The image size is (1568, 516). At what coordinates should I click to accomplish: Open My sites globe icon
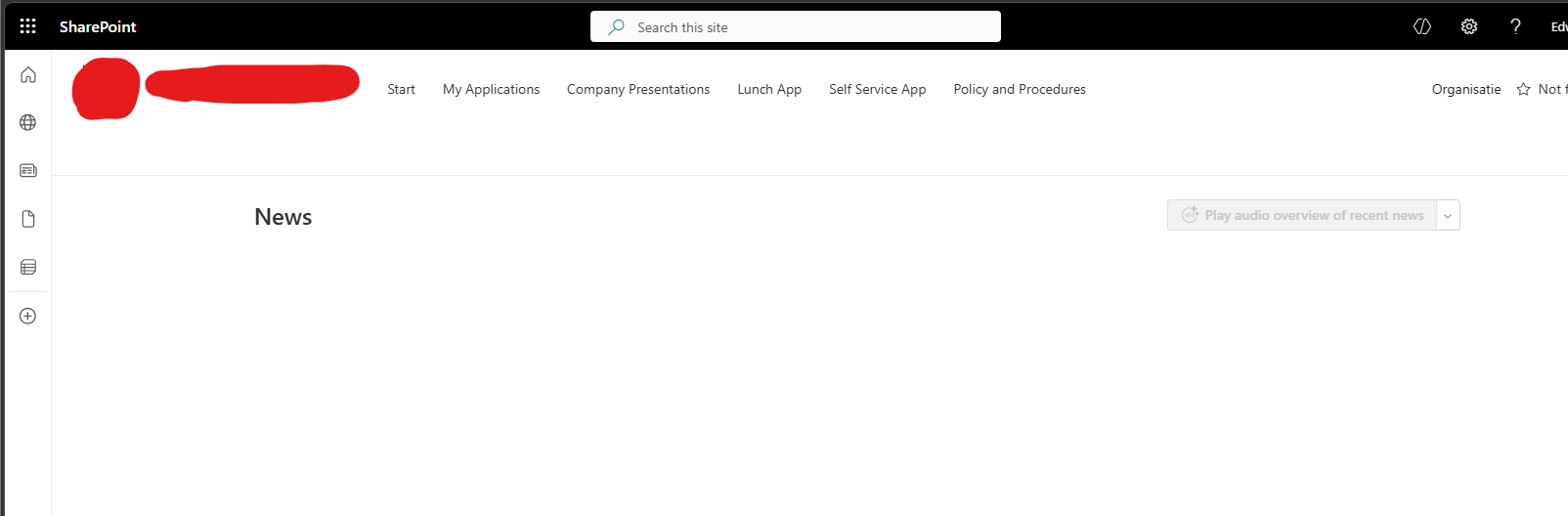tap(28, 122)
